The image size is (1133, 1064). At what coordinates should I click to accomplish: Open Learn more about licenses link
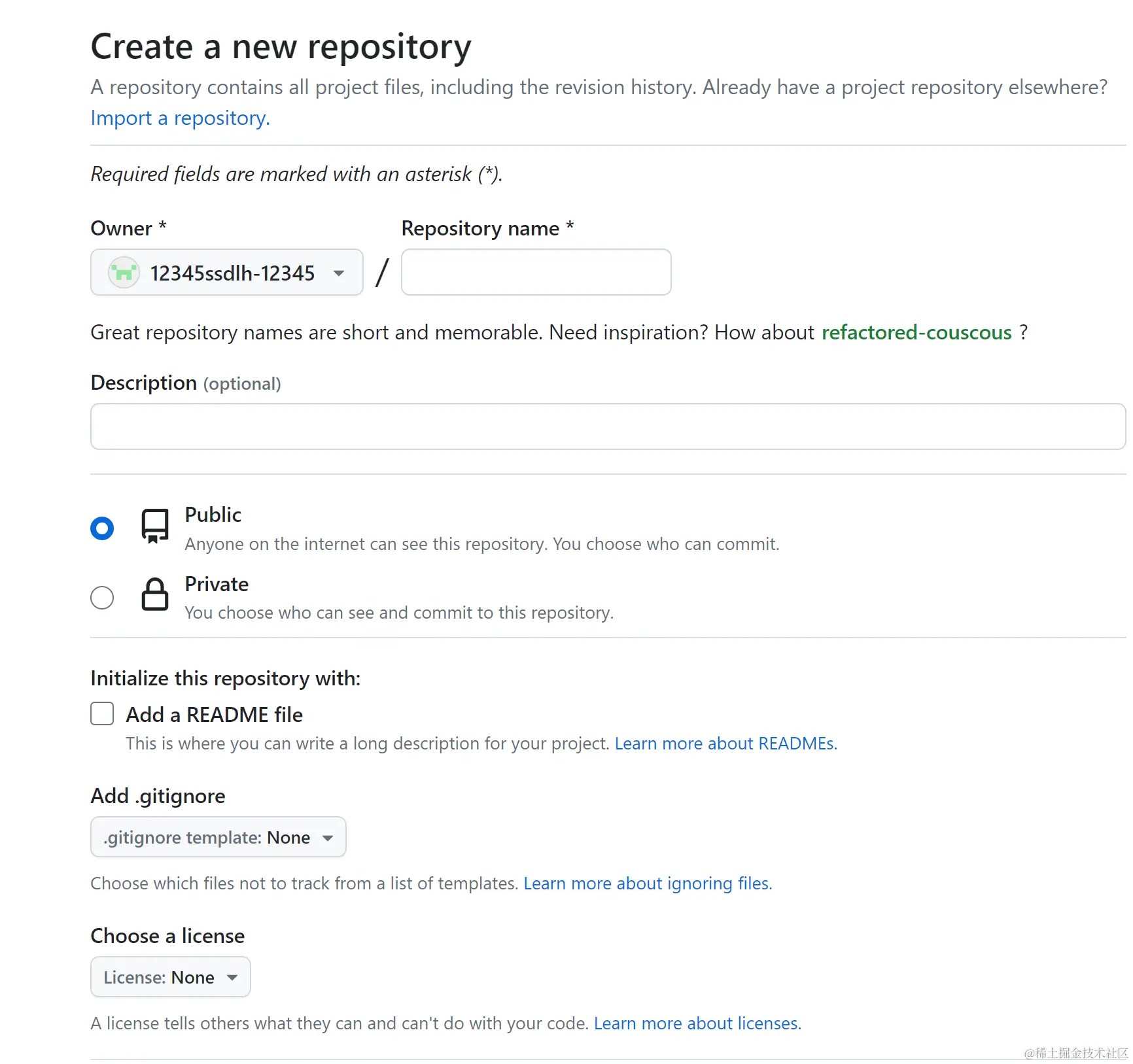(697, 1023)
